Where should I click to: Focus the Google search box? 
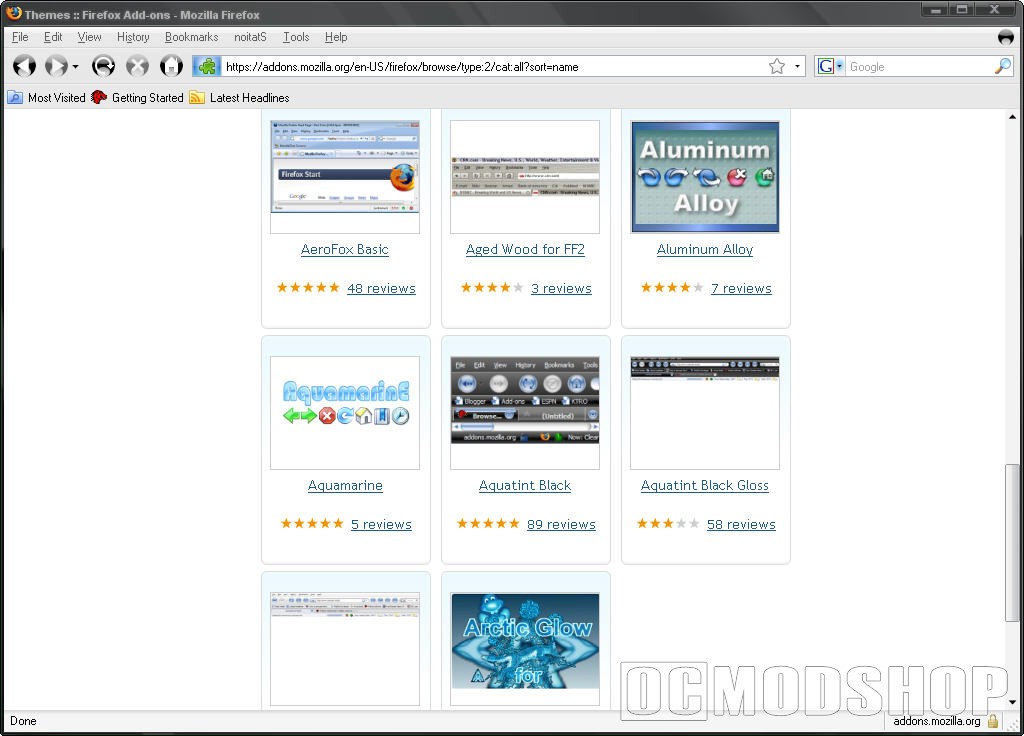pos(920,67)
